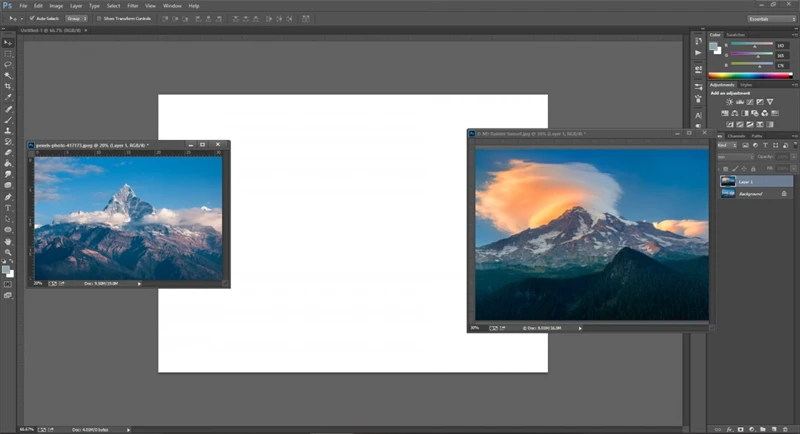Select the Lasso tool

click(8, 64)
